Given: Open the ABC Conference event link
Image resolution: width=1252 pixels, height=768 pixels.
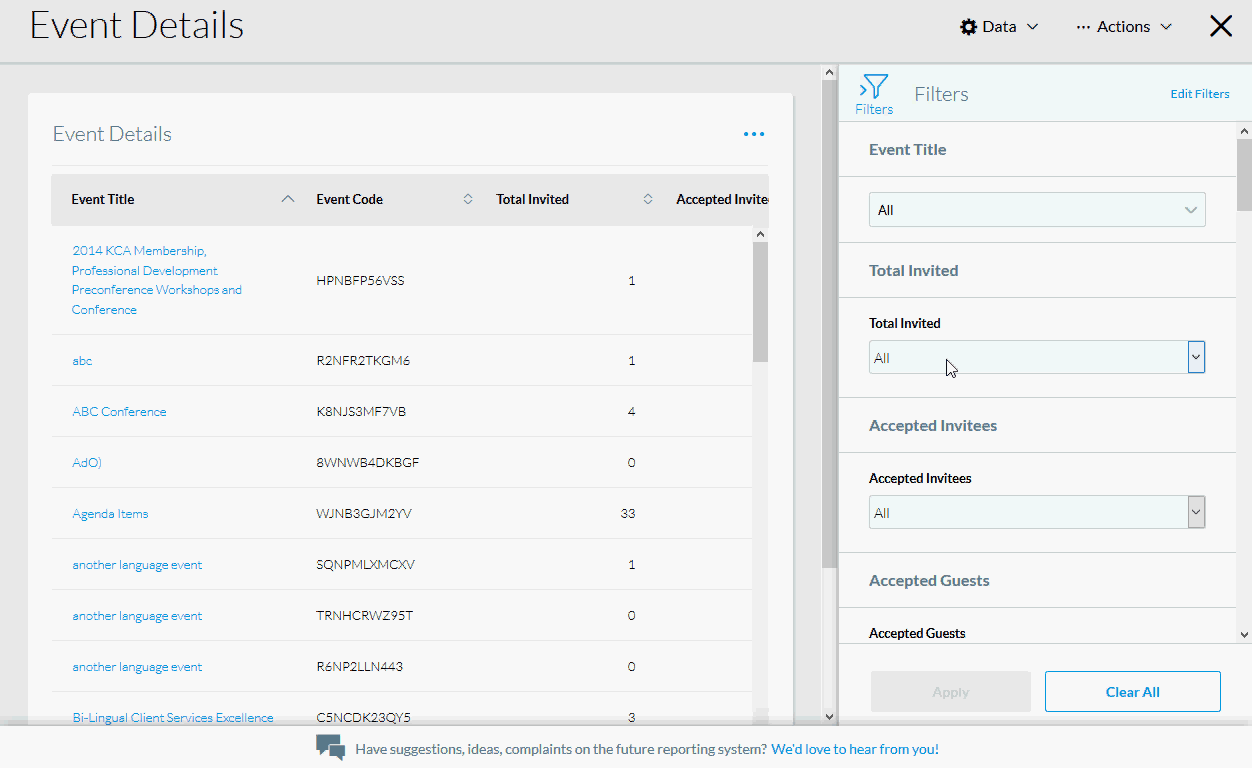Looking at the screenshot, I should tap(119, 411).
